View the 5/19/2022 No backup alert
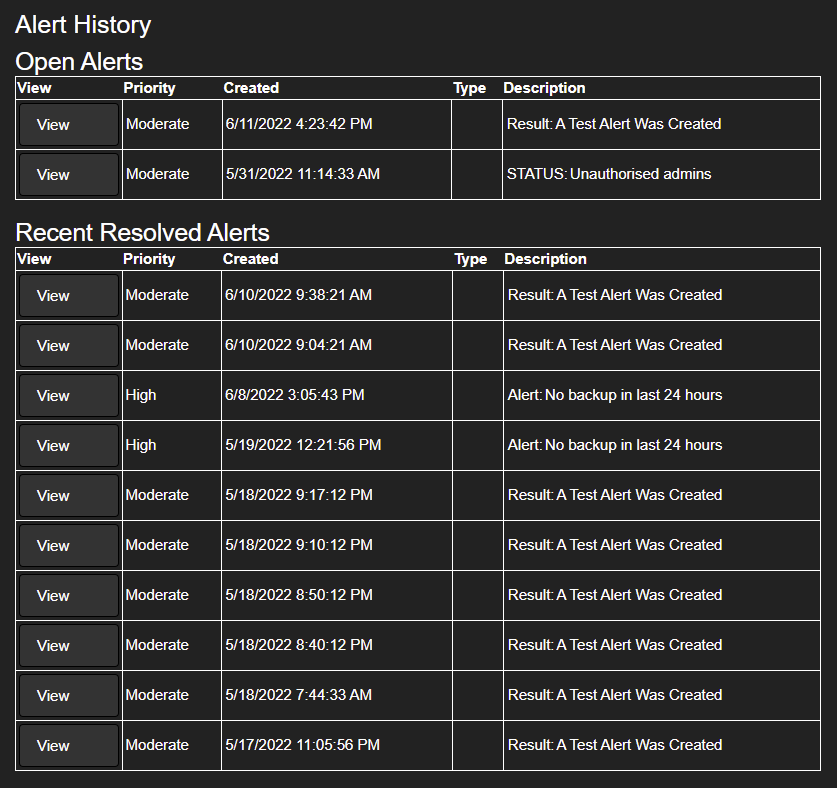Screen dimensions: 837x788 point(68,446)
